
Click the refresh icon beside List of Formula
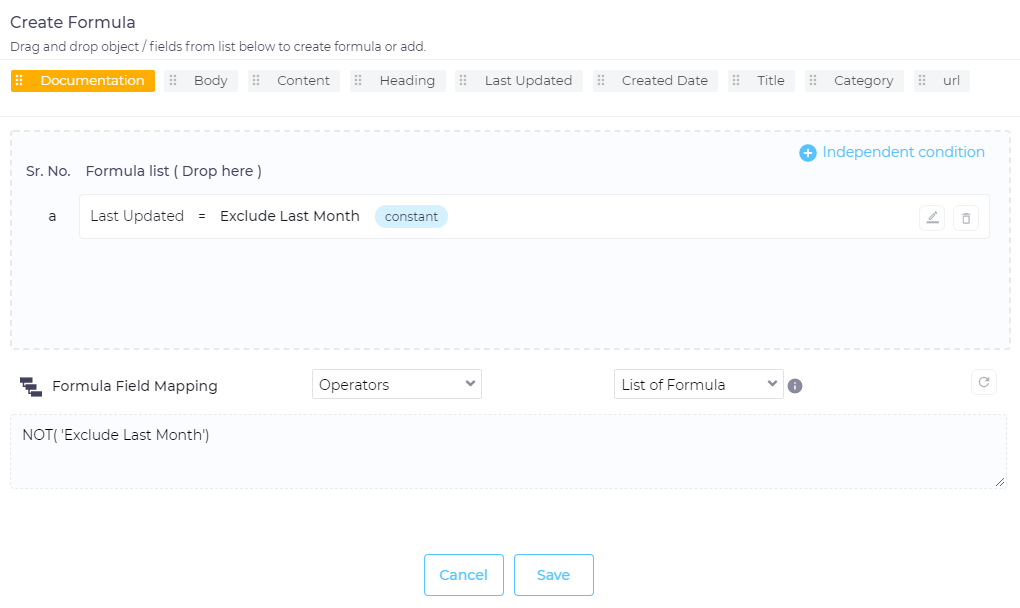click(x=984, y=382)
